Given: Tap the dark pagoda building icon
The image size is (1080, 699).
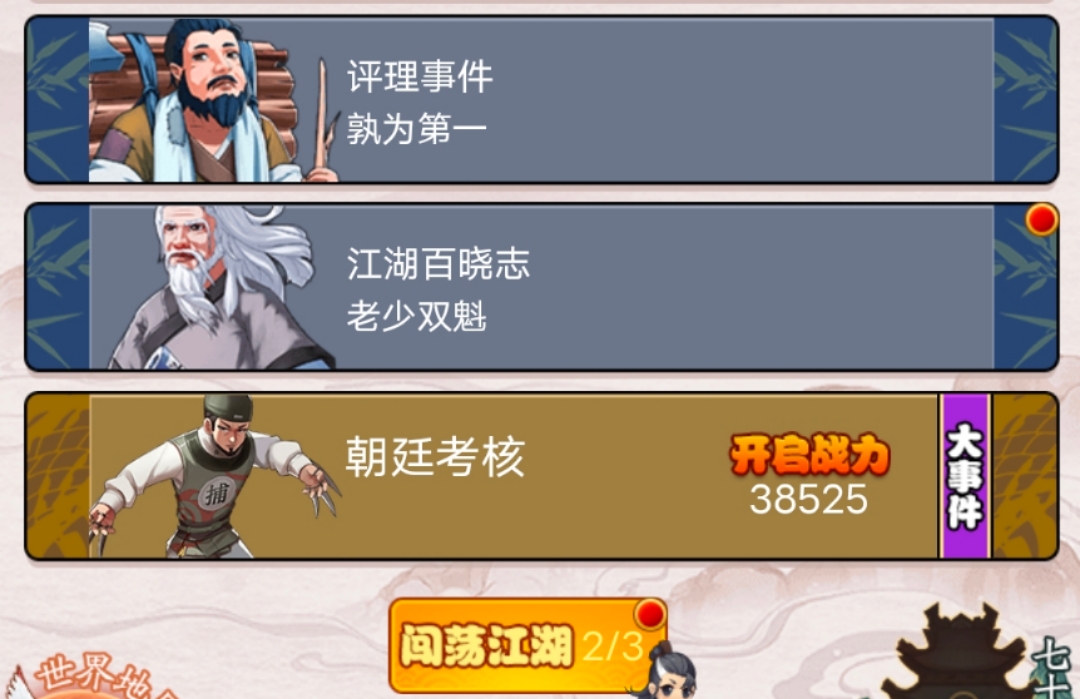Looking at the screenshot, I should pyautogui.click(x=961, y=651).
